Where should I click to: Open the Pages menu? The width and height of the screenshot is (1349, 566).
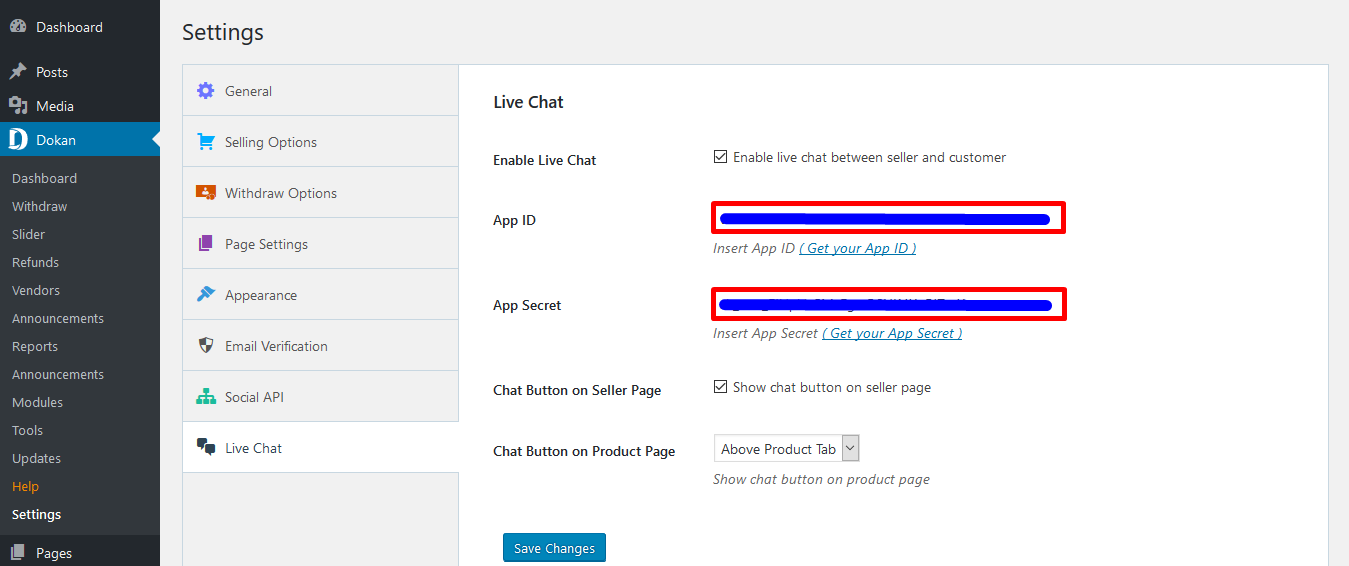80,553
